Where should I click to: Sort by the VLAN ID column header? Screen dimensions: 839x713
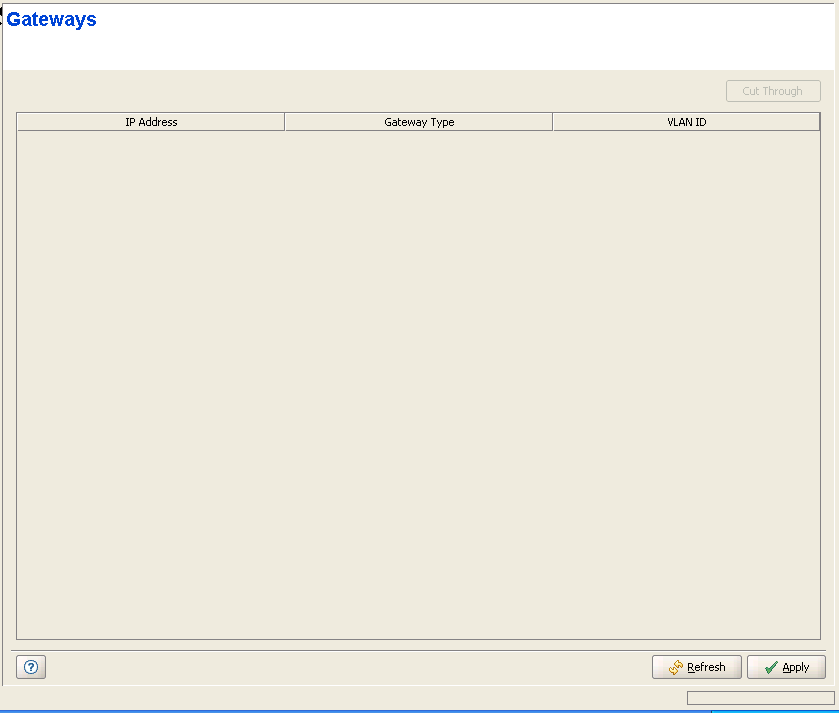pos(686,122)
